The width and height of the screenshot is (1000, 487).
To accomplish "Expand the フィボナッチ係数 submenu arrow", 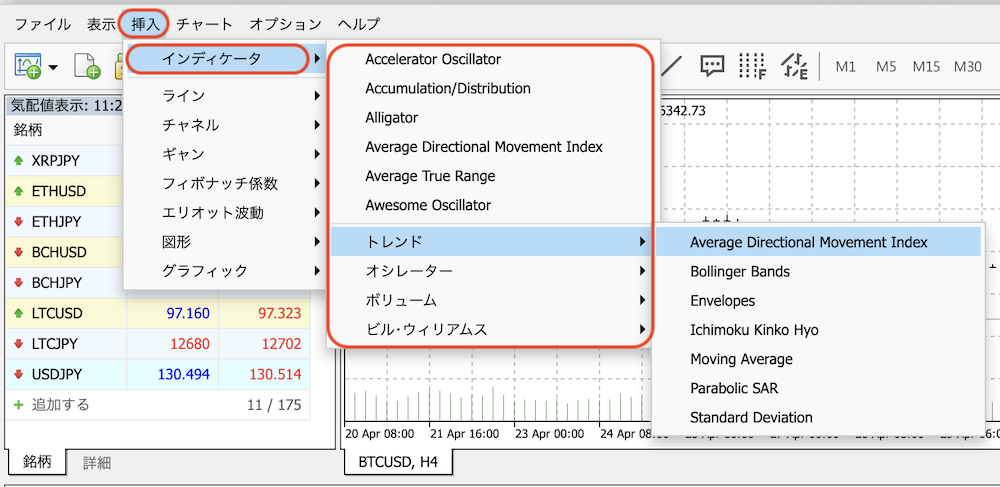I will point(317,184).
